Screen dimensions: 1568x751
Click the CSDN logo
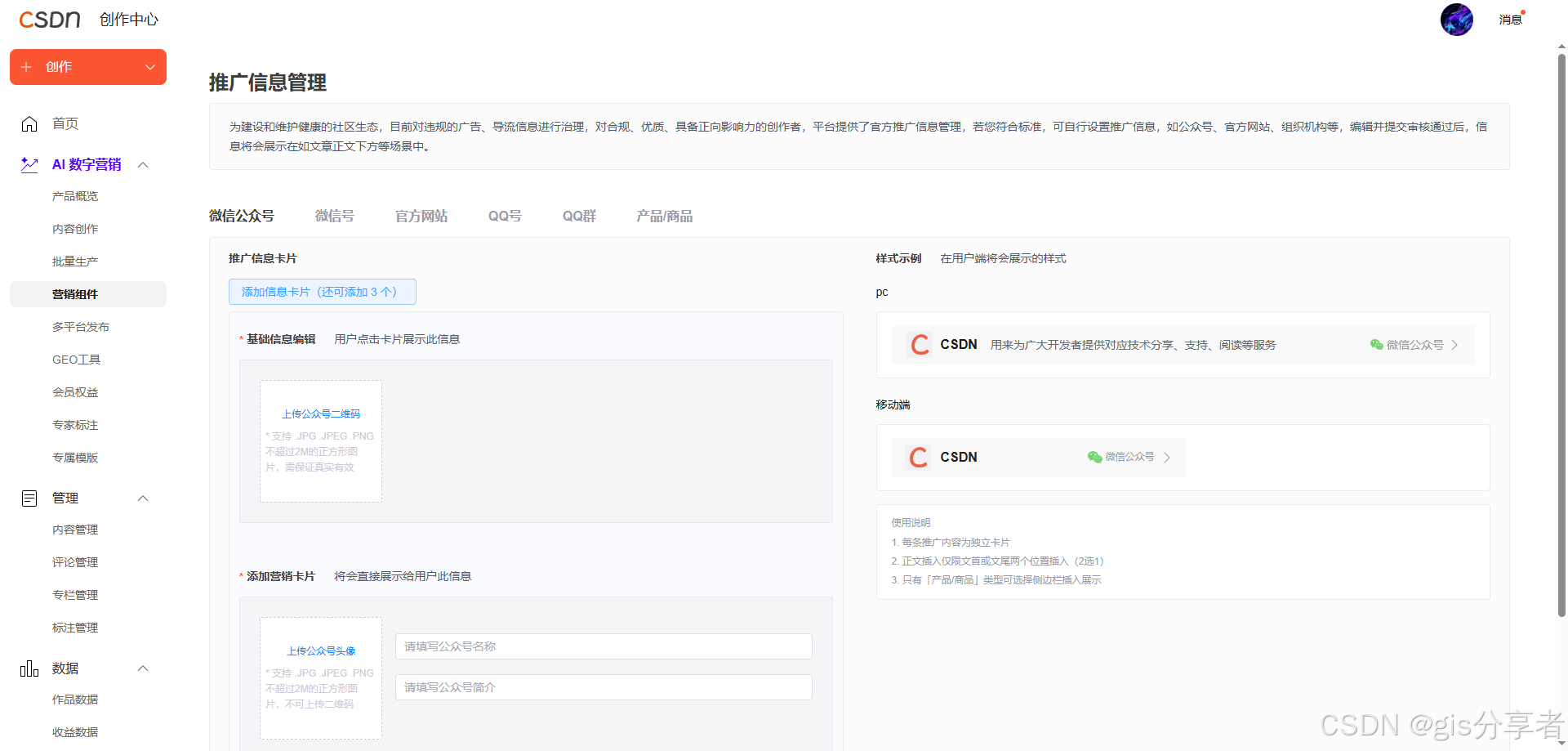point(50,20)
